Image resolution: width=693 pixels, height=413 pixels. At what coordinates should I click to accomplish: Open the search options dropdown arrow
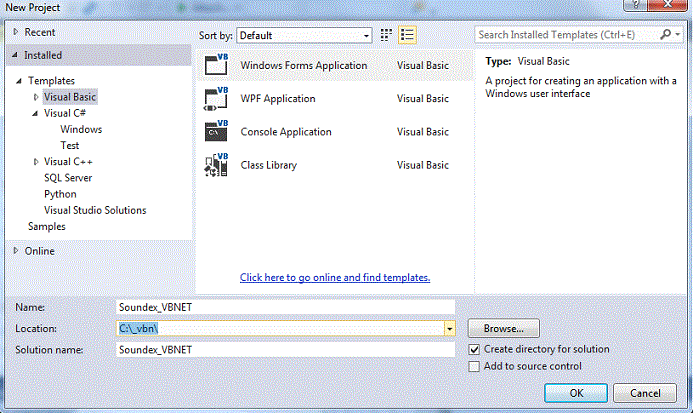678,34
